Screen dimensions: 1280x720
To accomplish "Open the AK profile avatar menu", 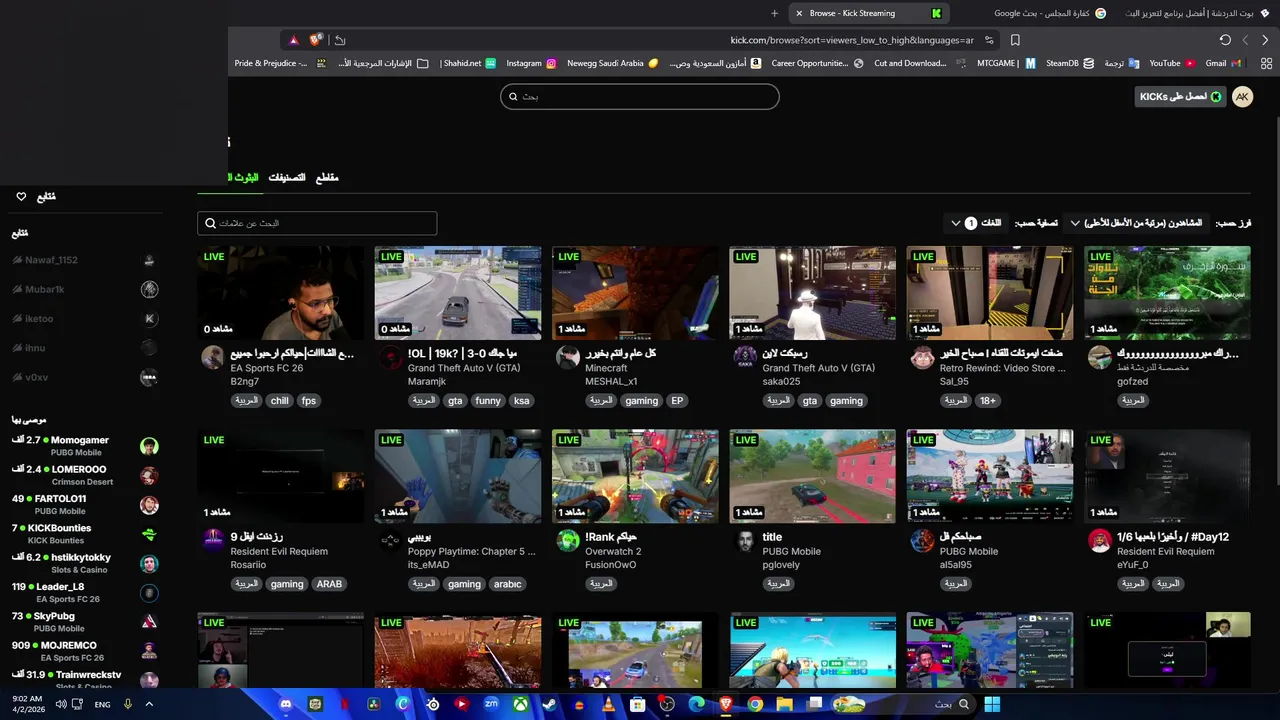I will tap(1242, 97).
